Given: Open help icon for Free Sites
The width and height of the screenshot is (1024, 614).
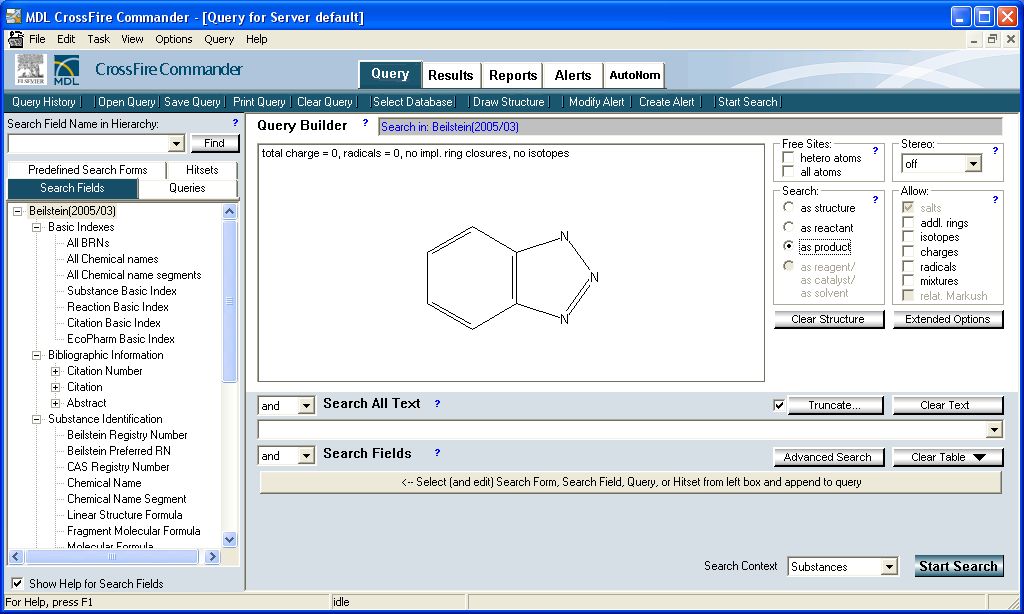Looking at the screenshot, I should click(875, 151).
